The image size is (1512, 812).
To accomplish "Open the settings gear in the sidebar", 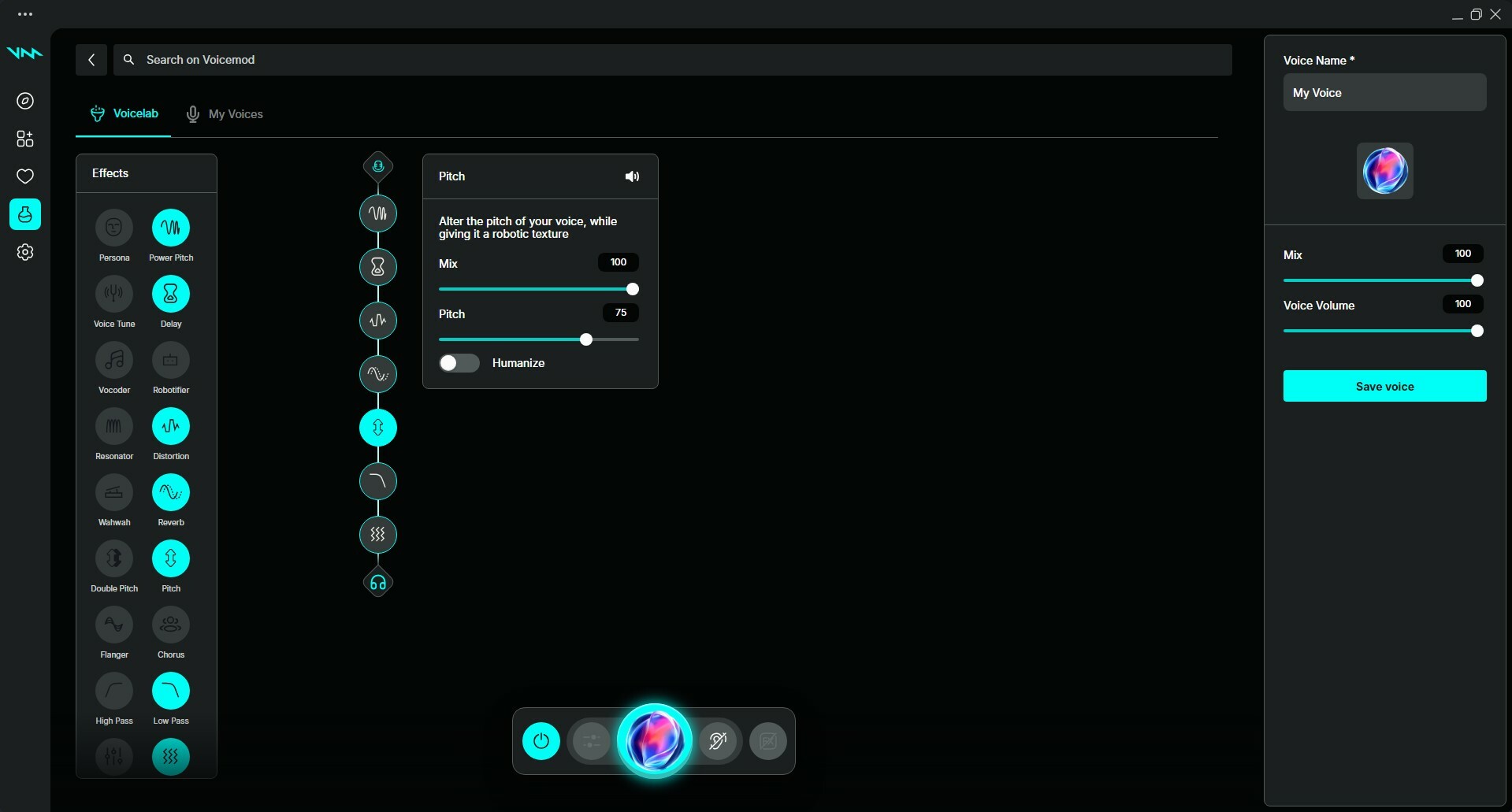I will (24, 251).
